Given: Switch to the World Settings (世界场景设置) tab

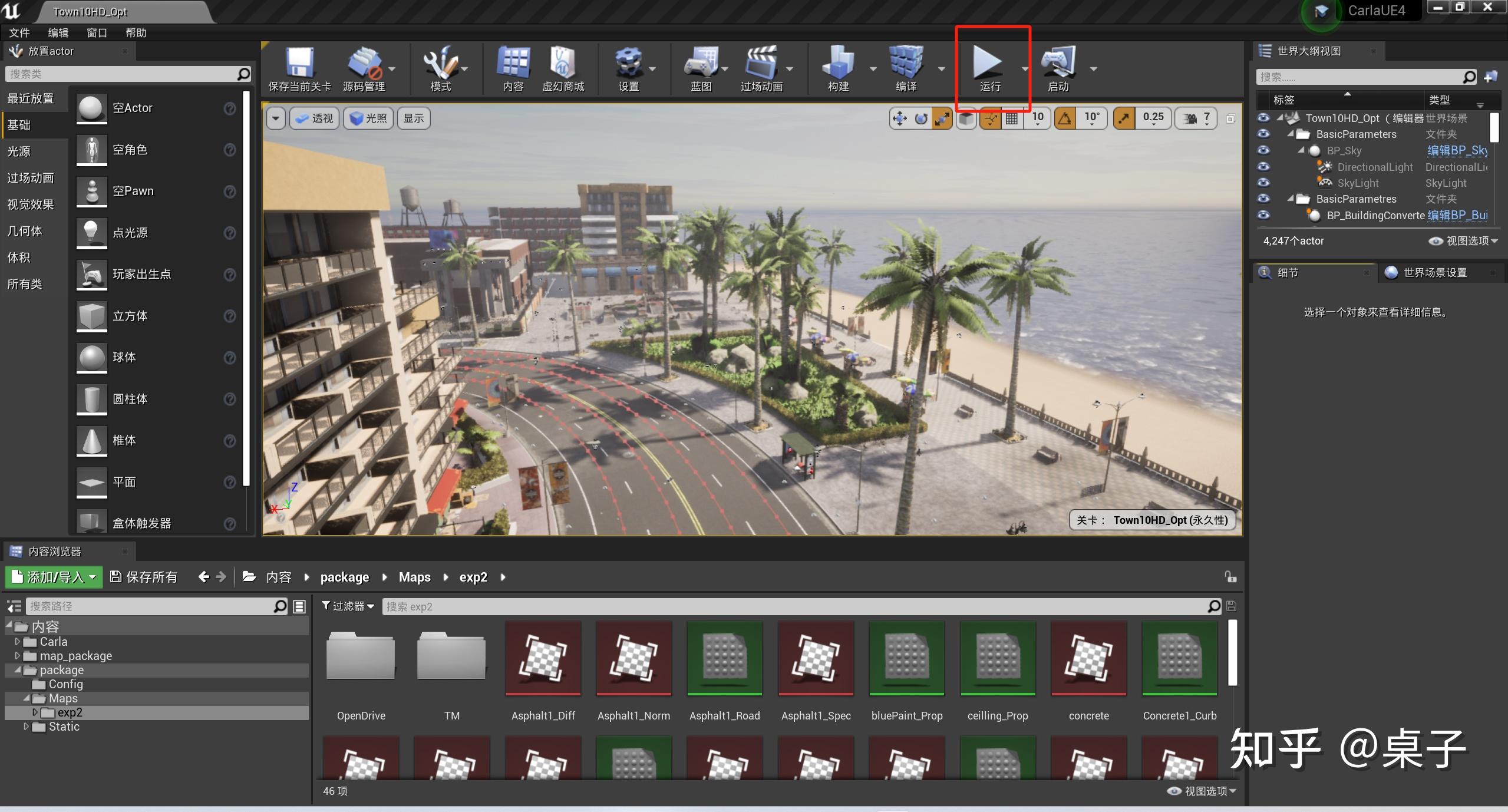Looking at the screenshot, I should pos(1434,273).
